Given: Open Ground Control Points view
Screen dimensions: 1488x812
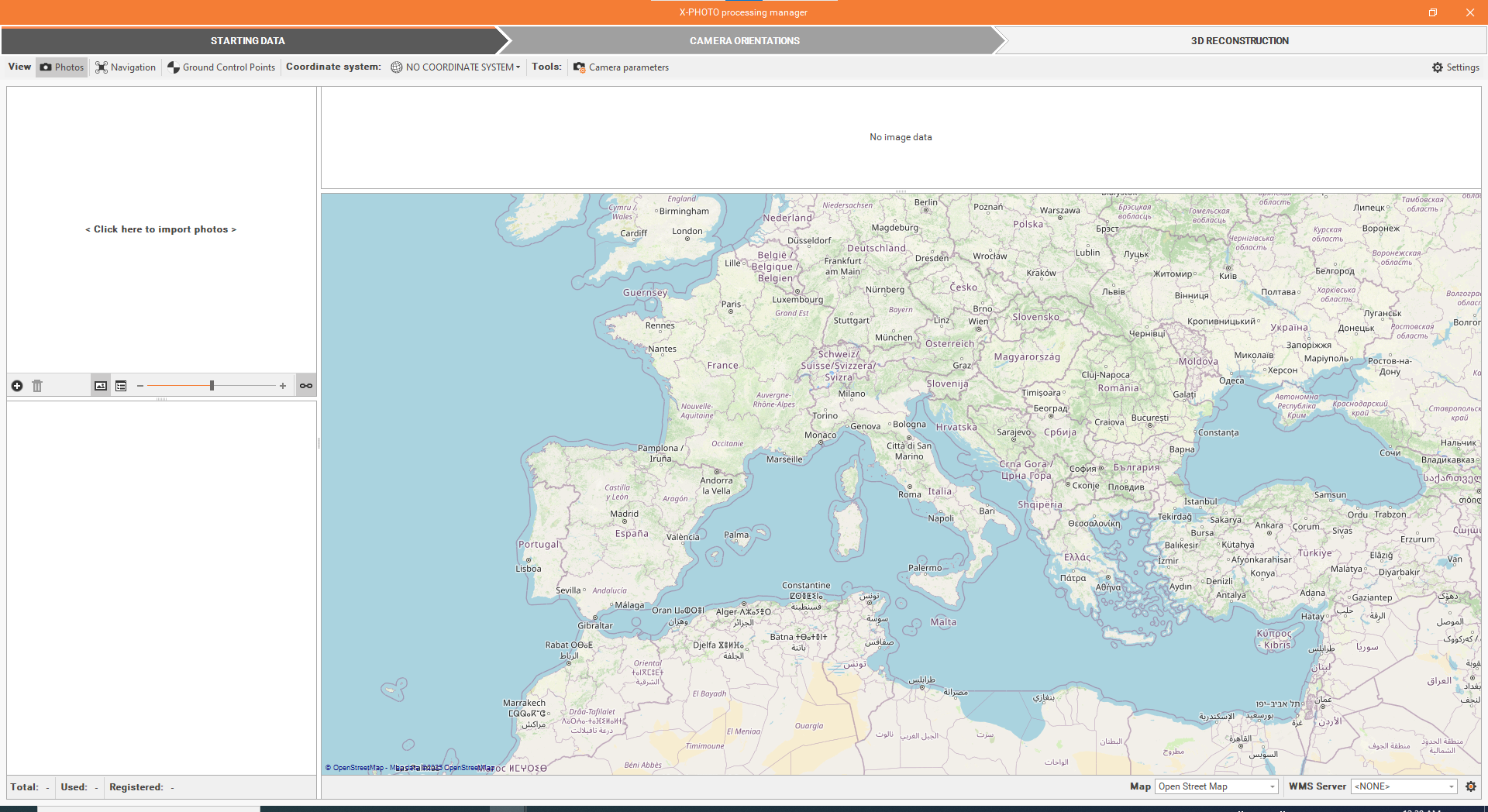Looking at the screenshot, I should [222, 67].
